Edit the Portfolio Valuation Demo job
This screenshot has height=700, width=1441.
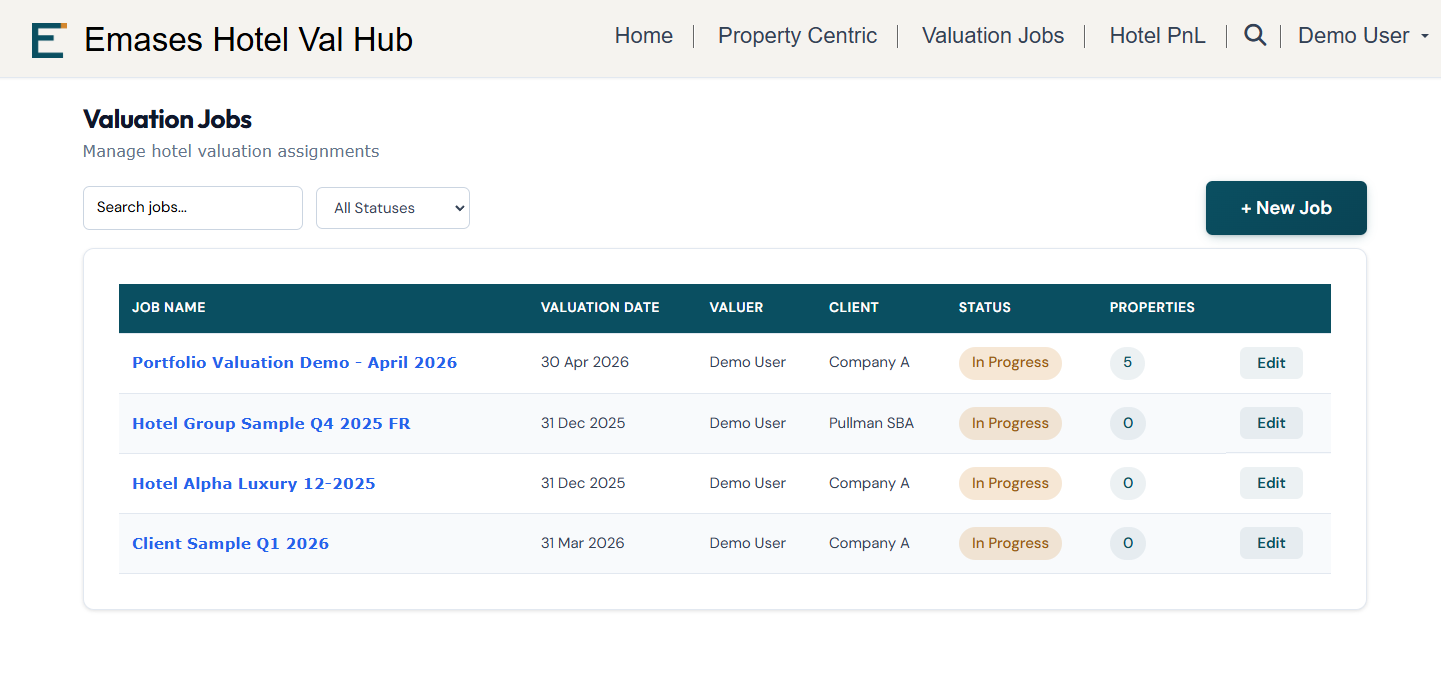coord(1271,363)
